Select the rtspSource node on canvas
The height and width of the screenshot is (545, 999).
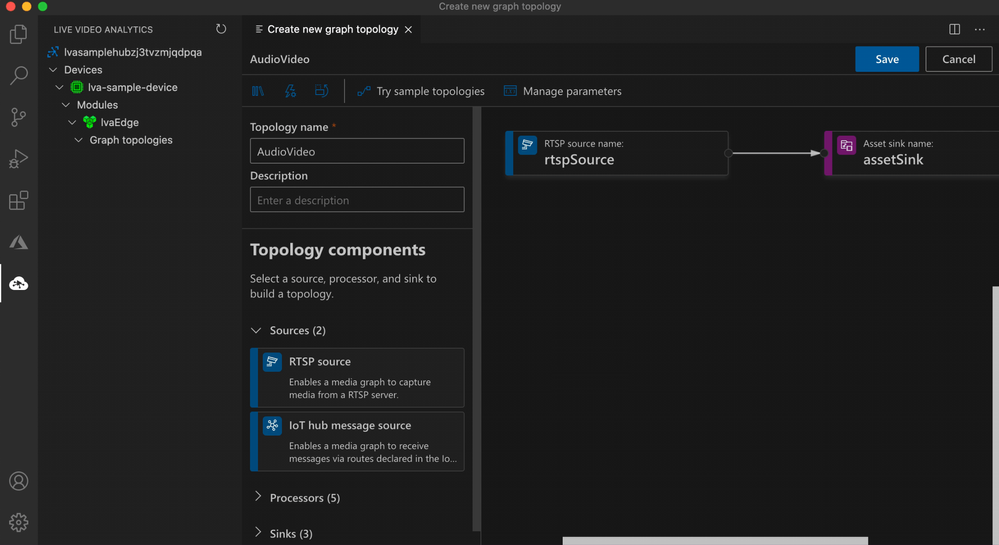click(617, 153)
